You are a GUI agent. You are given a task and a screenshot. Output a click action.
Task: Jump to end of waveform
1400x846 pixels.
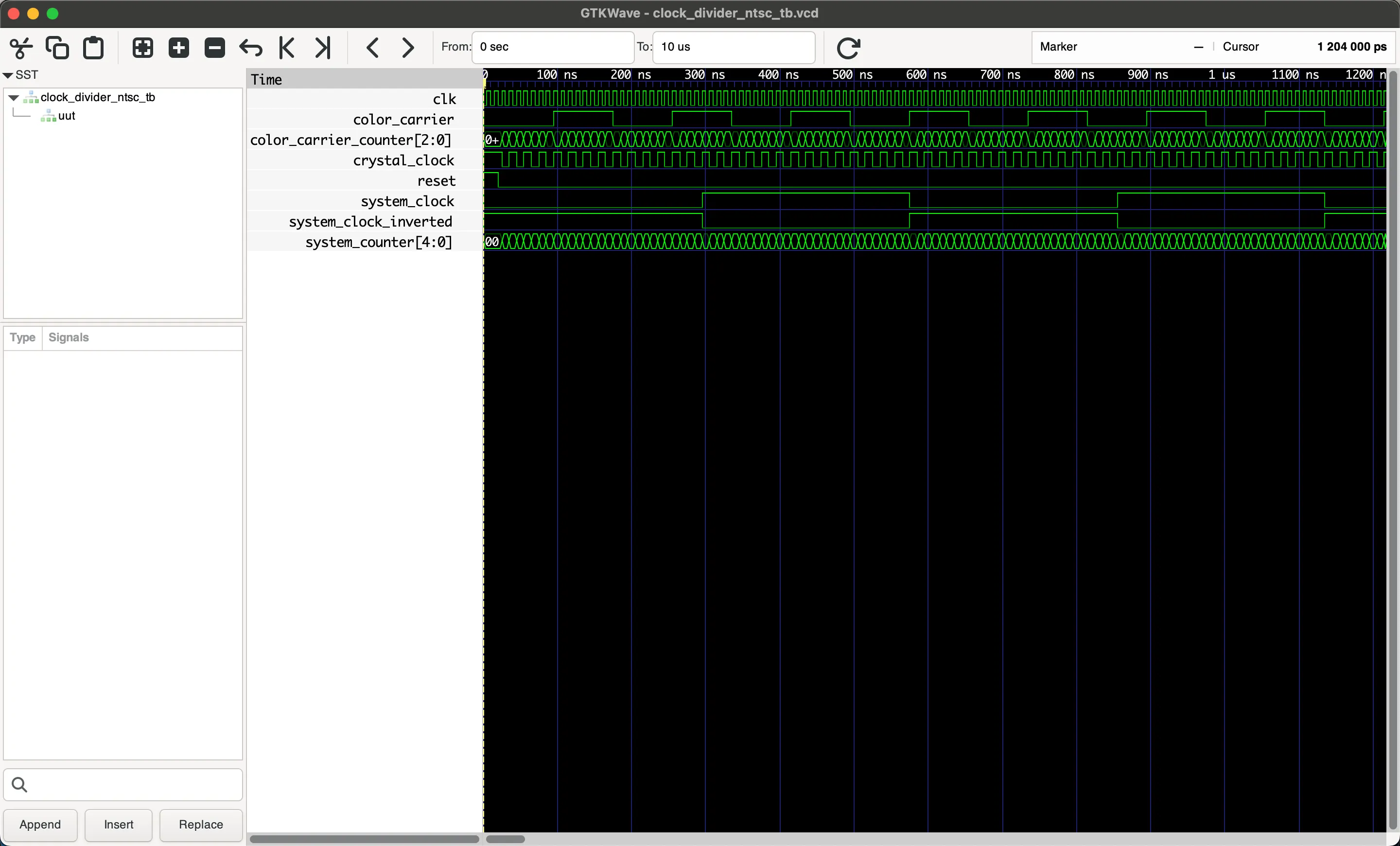coord(323,48)
